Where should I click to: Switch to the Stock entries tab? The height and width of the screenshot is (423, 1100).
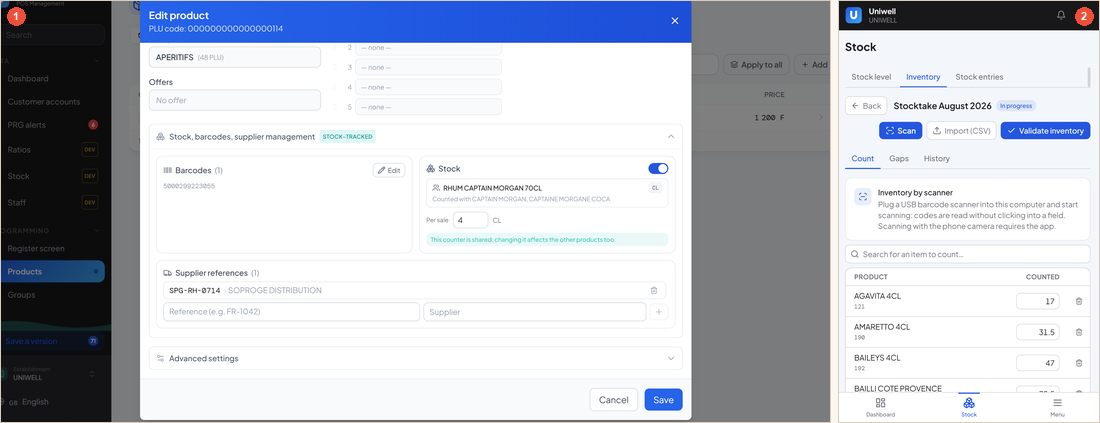[x=979, y=77]
